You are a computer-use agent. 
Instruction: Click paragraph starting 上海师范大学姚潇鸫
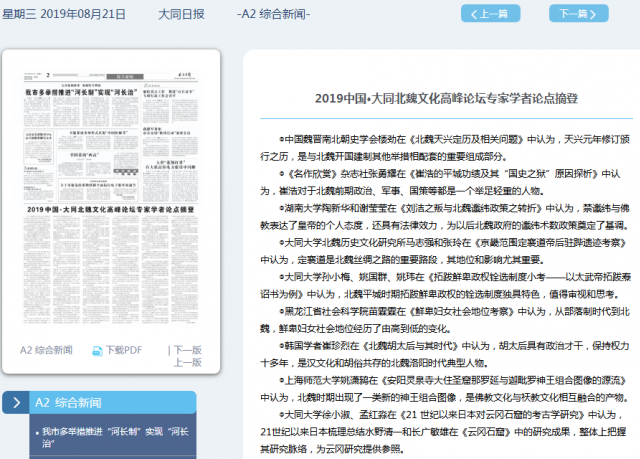coord(445,388)
